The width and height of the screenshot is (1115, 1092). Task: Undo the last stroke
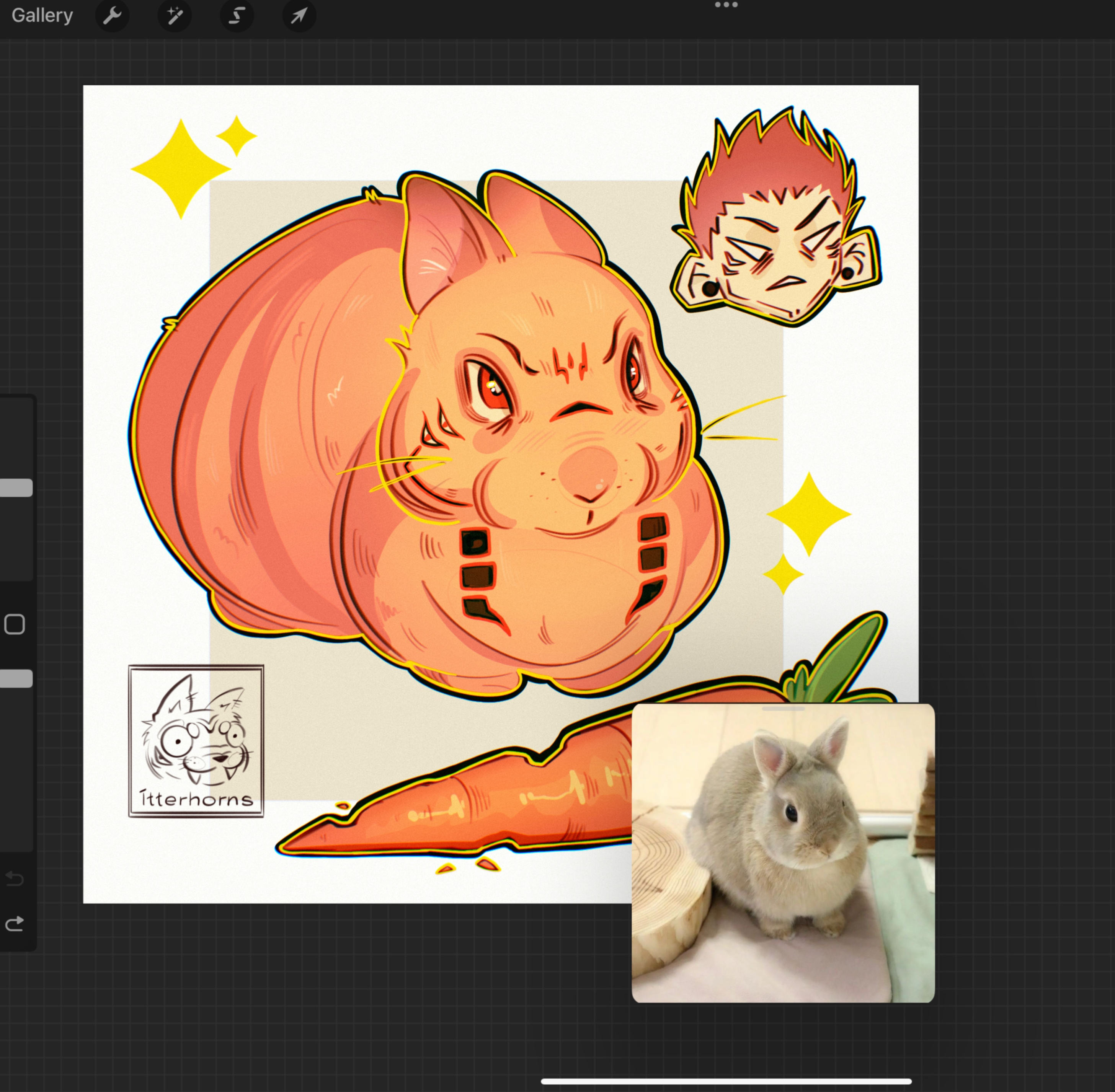(x=14, y=878)
